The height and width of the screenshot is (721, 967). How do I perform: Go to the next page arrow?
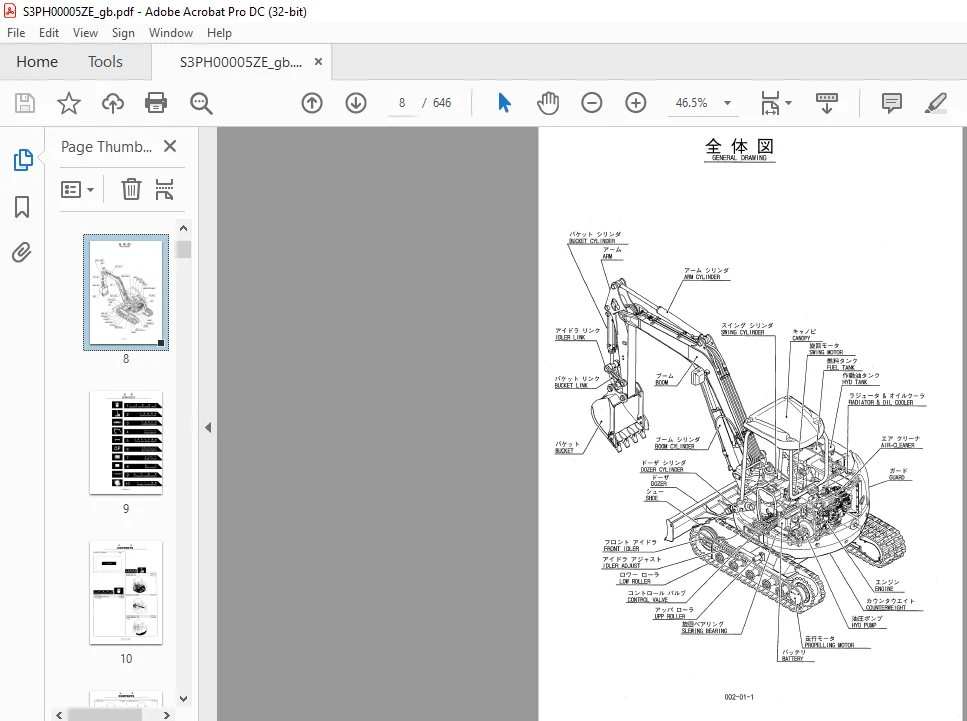click(356, 103)
